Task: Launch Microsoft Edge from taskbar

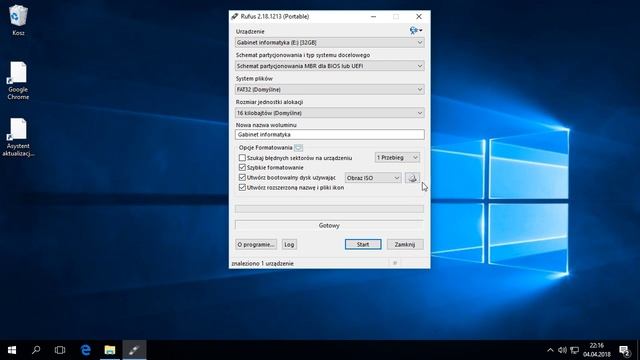Action: point(85,350)
